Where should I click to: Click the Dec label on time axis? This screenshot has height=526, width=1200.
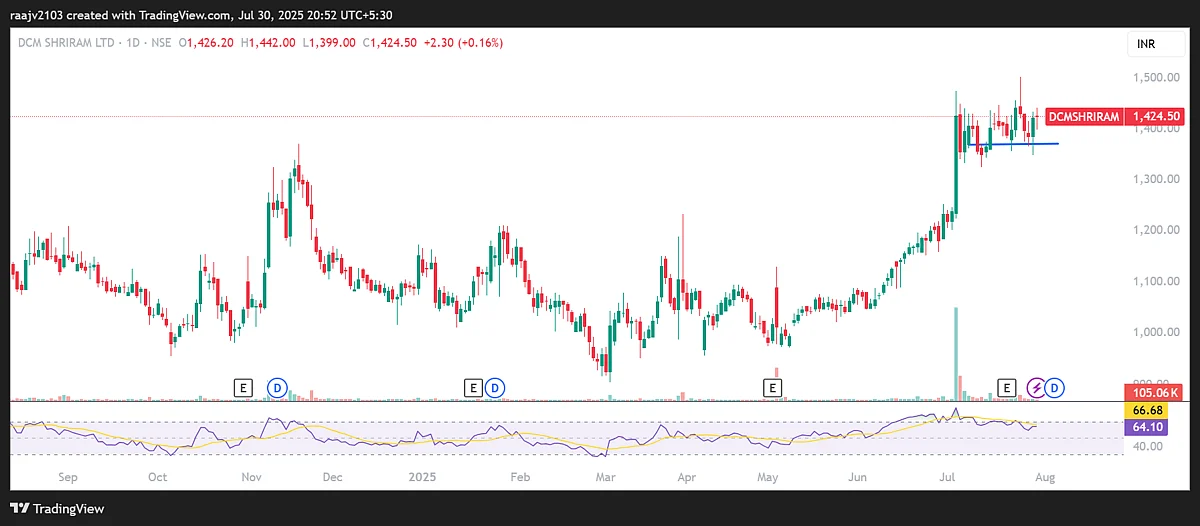click(x=332, y=479)
